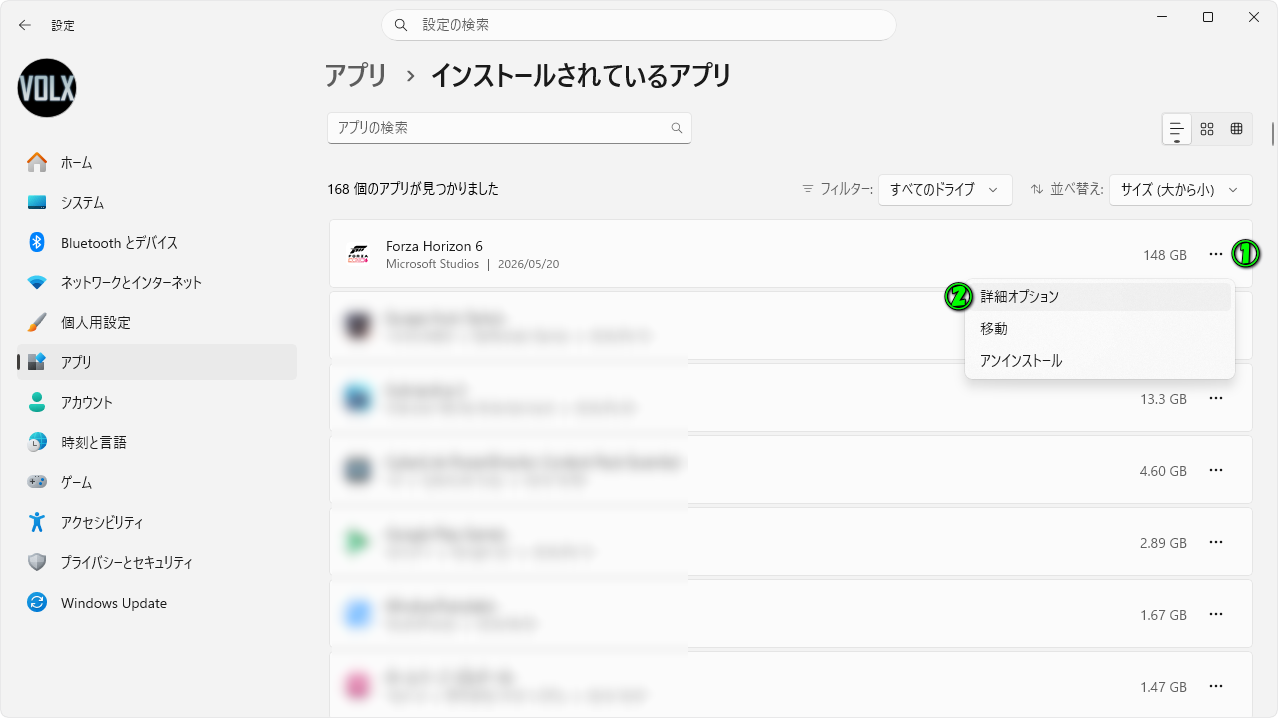The image size is (1278, 718).
Task: Choose 移動 from the menu
Action: (1100, 329)
